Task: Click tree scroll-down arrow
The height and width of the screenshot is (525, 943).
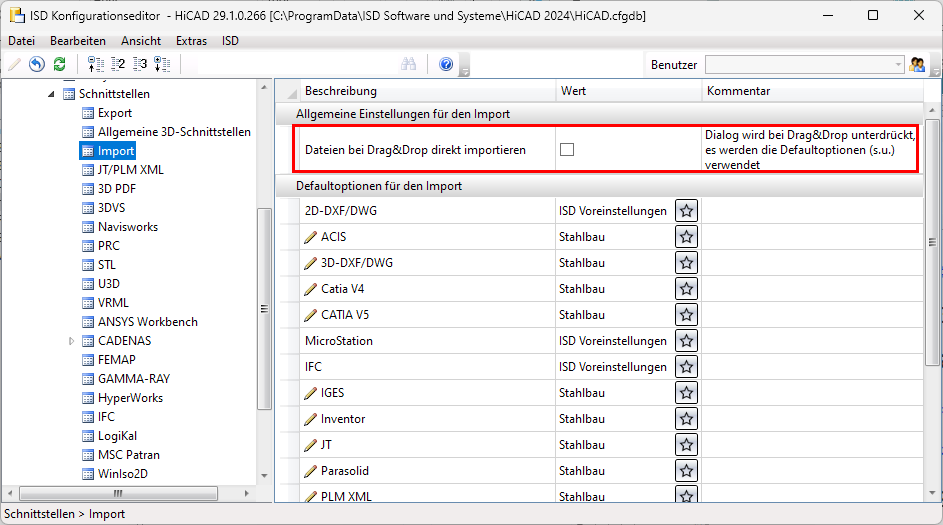Action: 264,476
